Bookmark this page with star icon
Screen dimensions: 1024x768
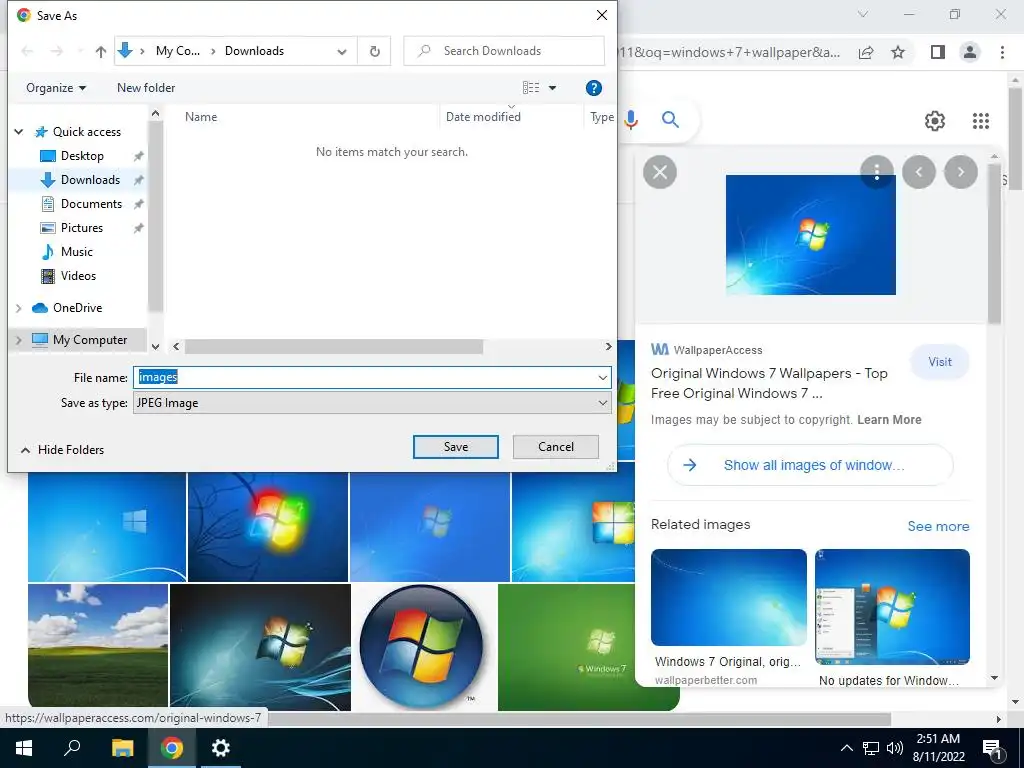pyautogui.click(x=898, y=52)
